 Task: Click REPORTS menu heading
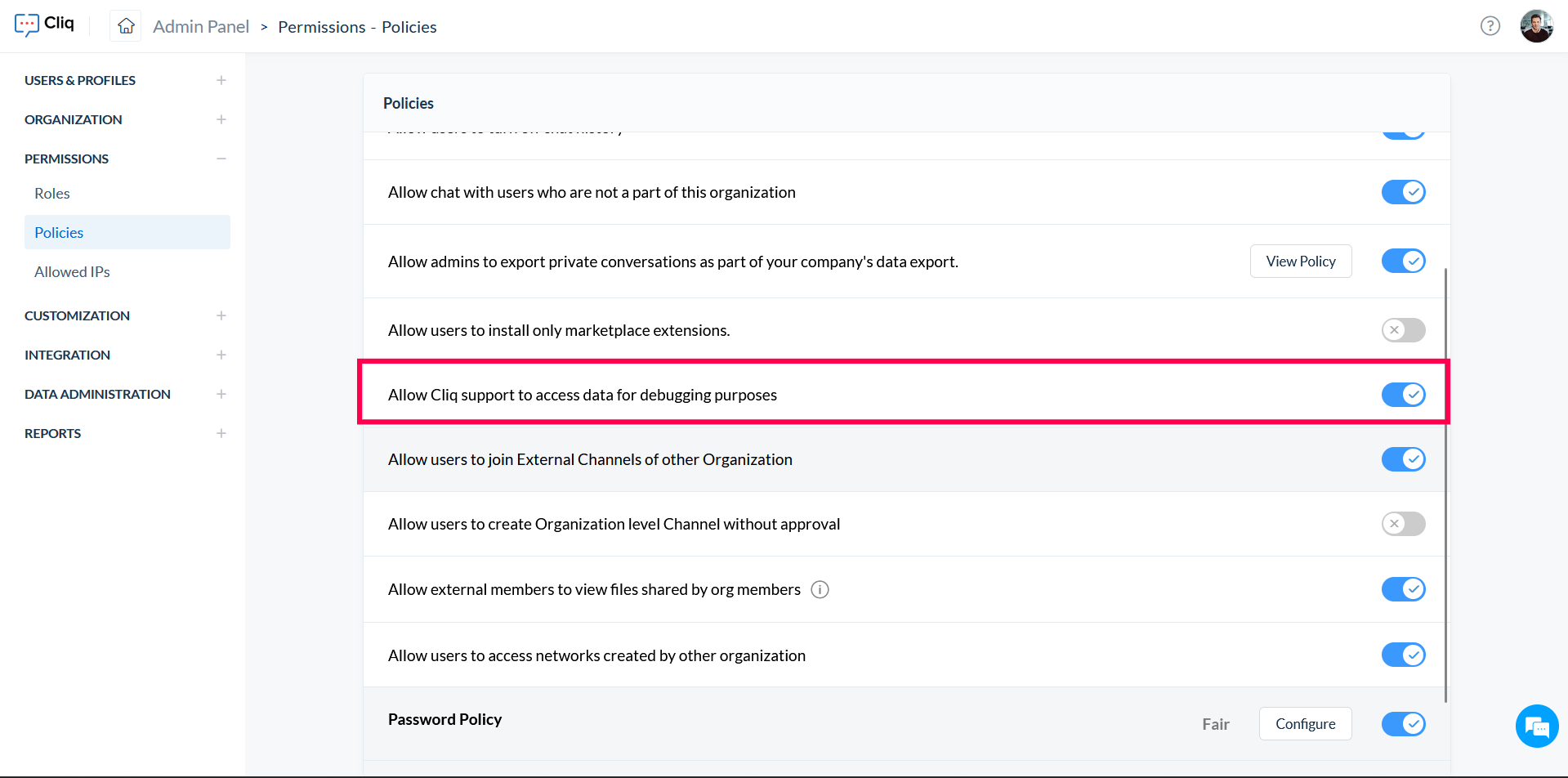[53, 433]
